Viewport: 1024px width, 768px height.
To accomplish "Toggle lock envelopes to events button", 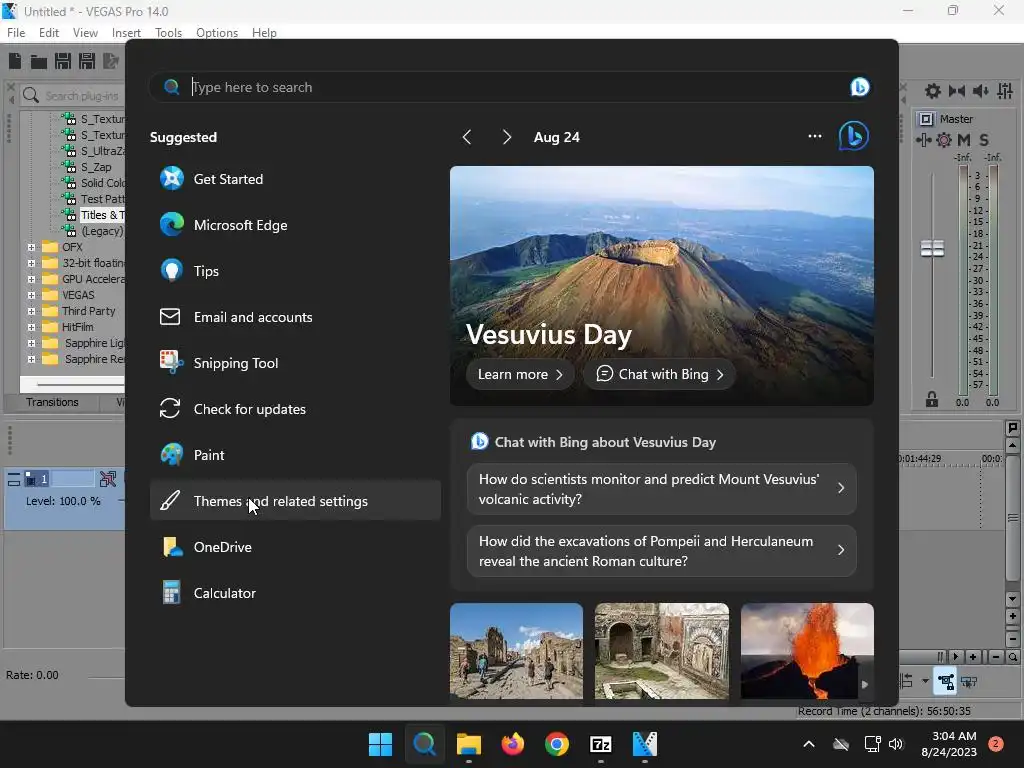I will tap(945, 682).
